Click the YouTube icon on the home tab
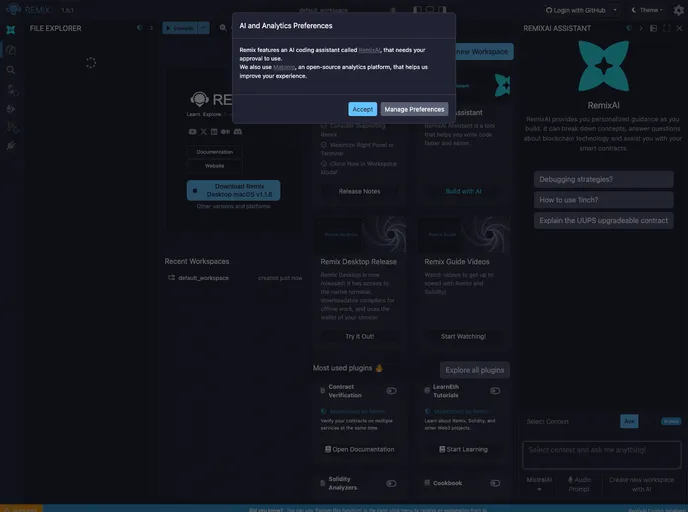 [192, 131]
